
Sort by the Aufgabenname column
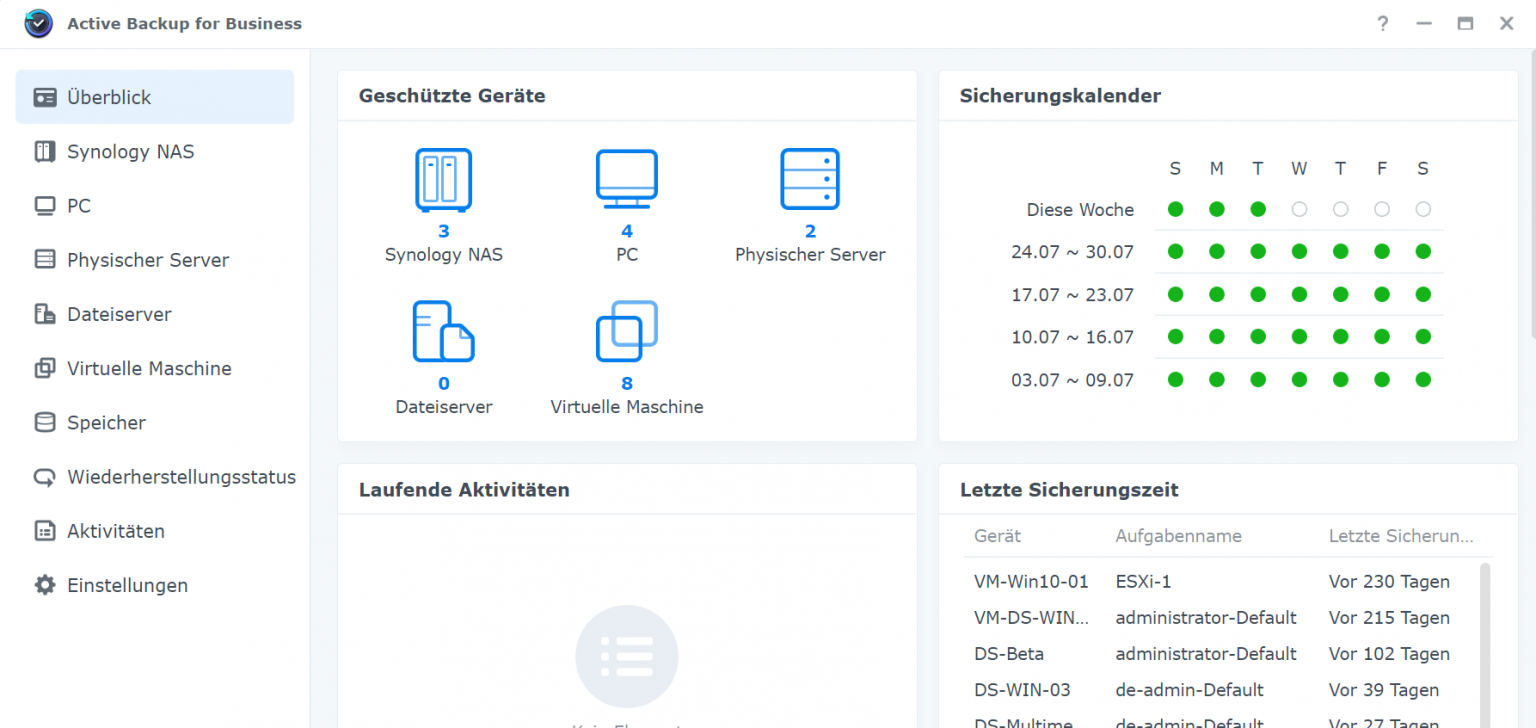click(1178, 536)
